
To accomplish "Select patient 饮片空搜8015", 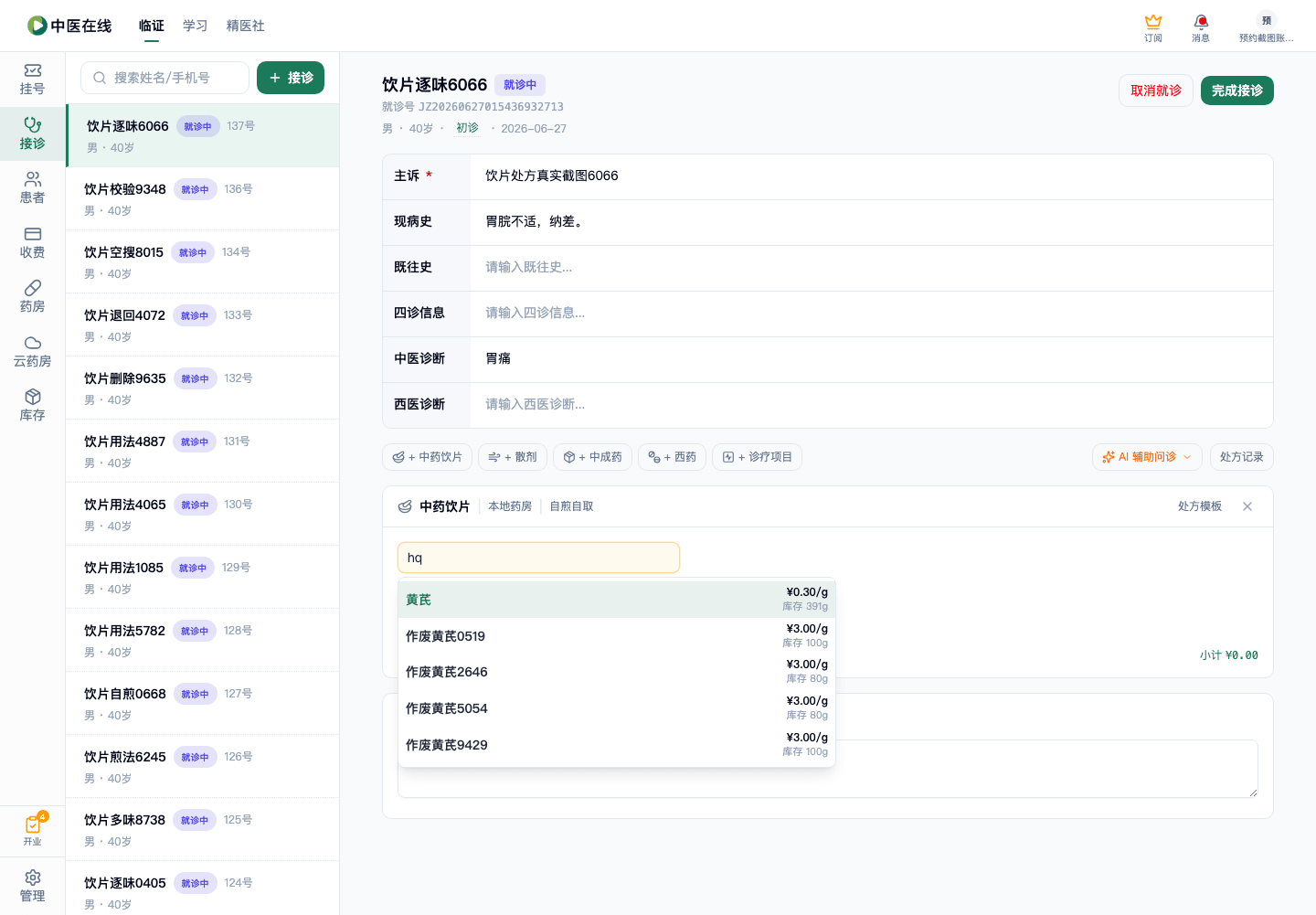I will [203, 261].
